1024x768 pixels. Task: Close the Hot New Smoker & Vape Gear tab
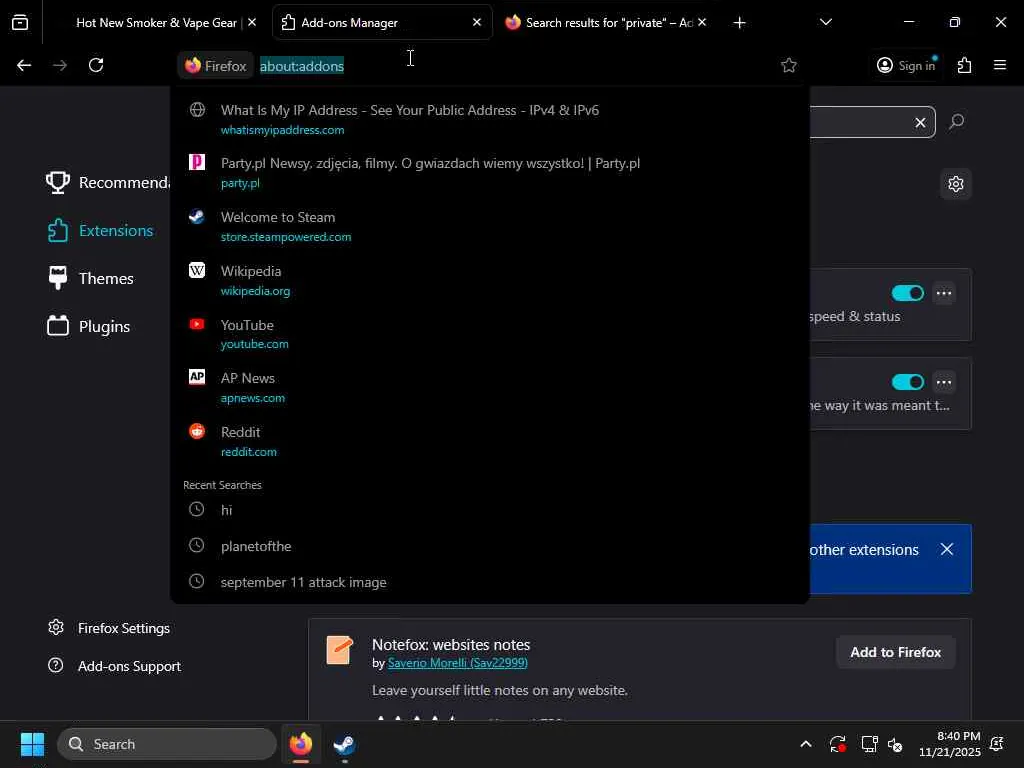tap(252, 22)
